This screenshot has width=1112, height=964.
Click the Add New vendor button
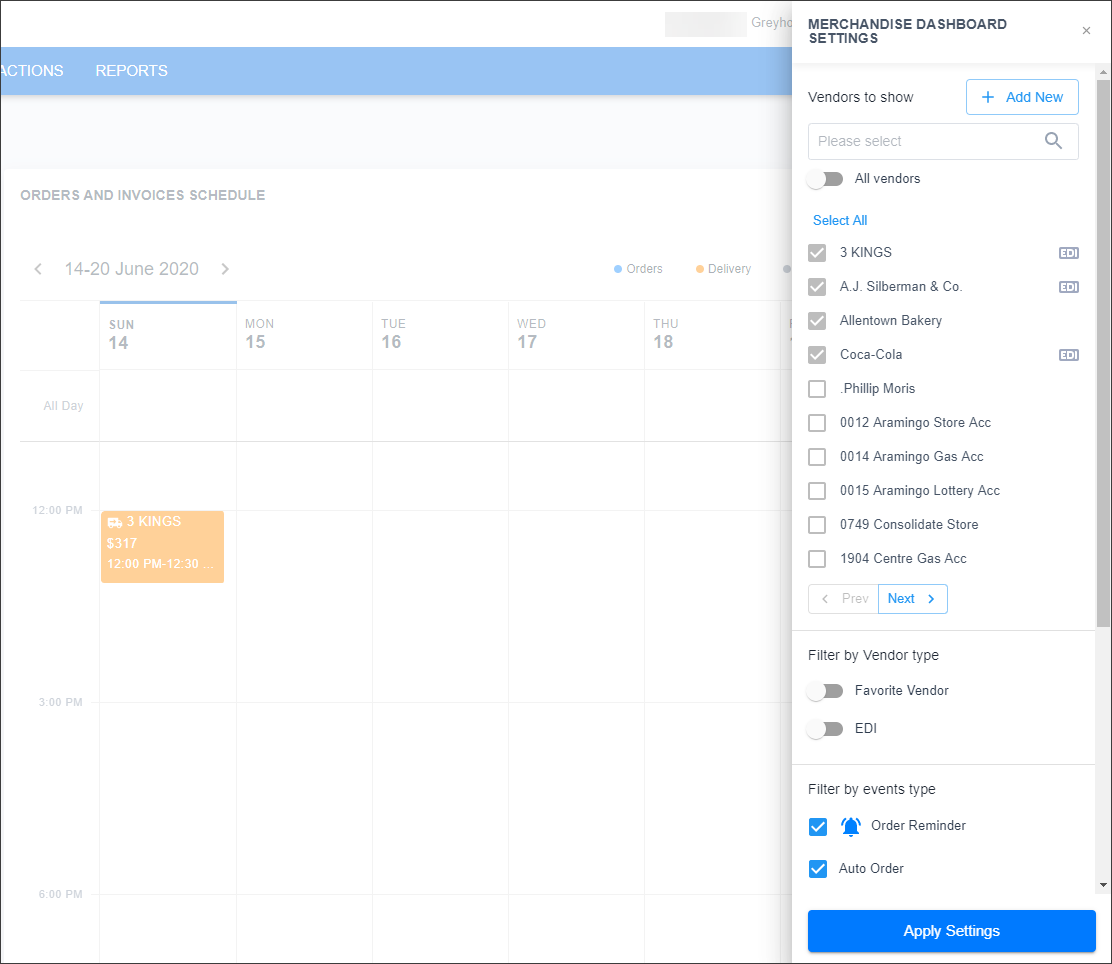click(1022, 97)
